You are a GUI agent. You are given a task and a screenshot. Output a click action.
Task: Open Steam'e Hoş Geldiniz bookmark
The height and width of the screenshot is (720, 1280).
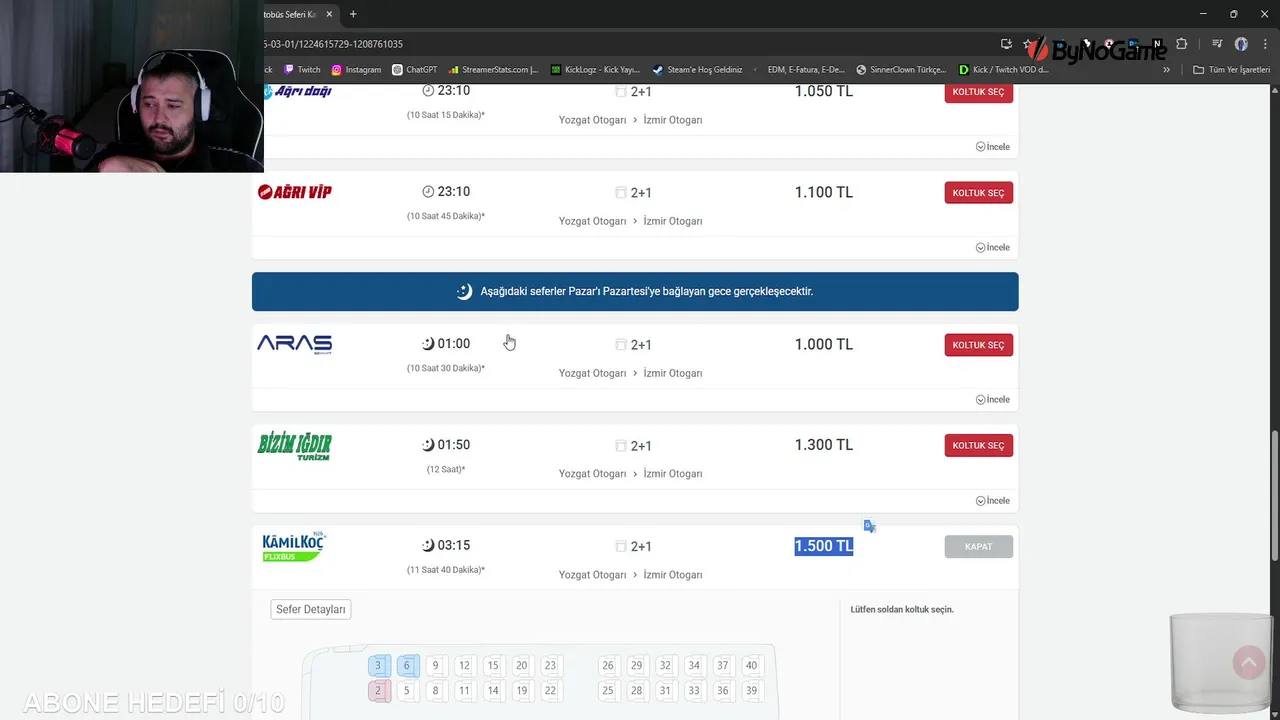click(x=697, y=70)
